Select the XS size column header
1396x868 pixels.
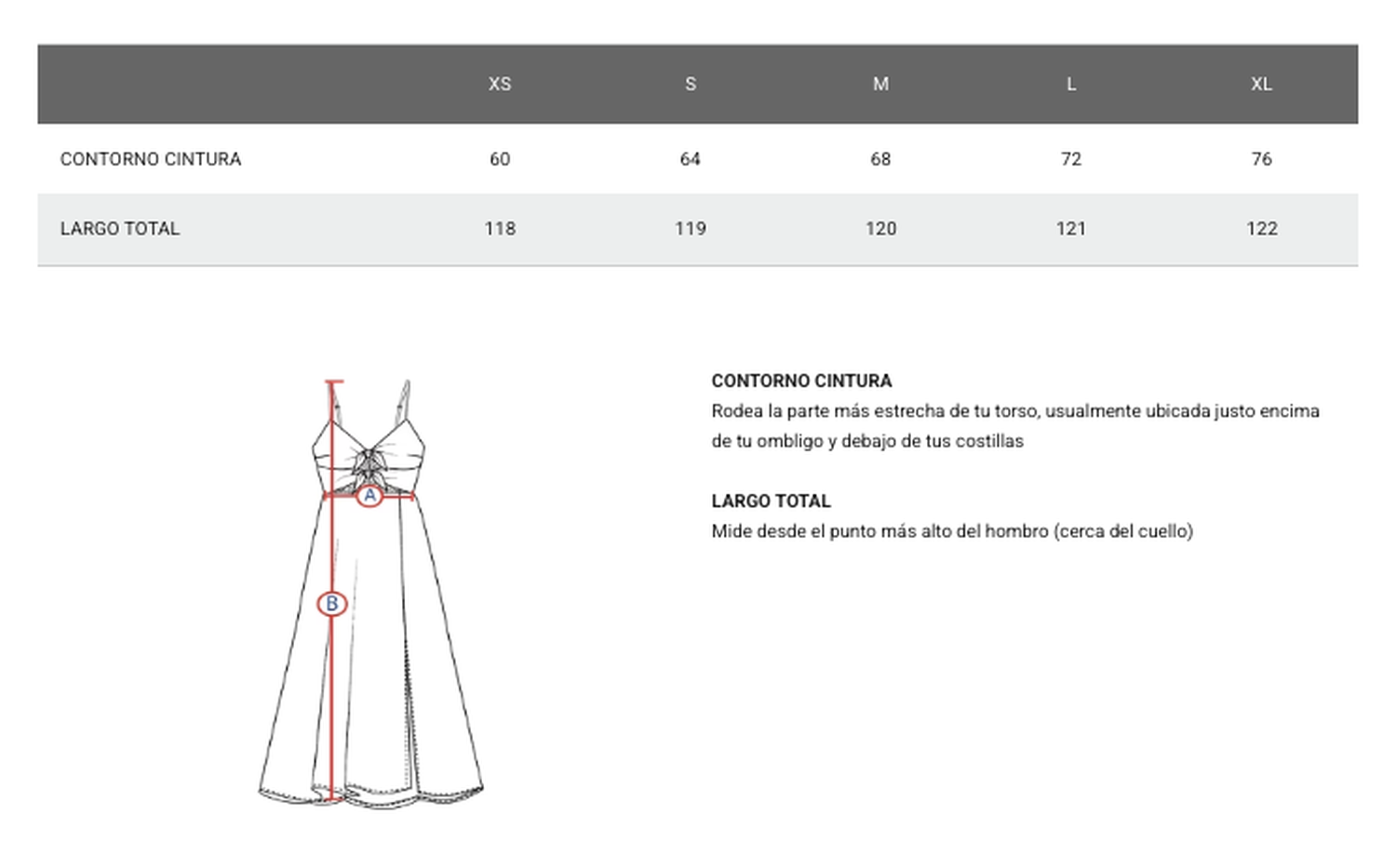click(x=500, y=84)
